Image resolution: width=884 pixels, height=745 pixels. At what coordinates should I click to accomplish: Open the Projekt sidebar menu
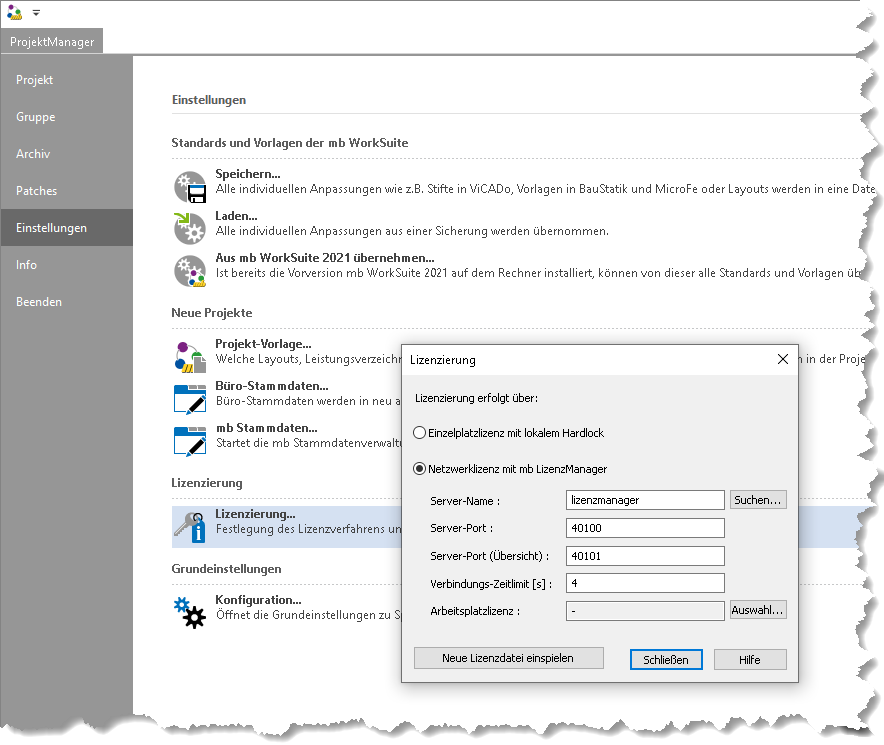(x=67, y=80)
